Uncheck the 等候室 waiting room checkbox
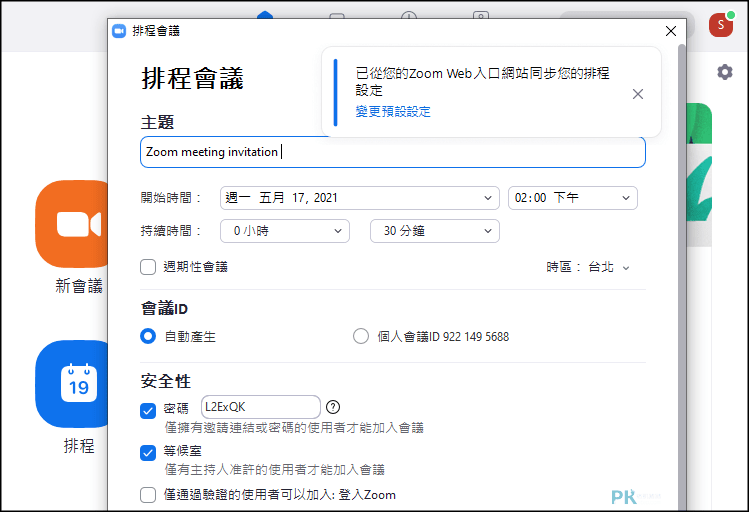The image size is (749, 512). tap(148, 453)
